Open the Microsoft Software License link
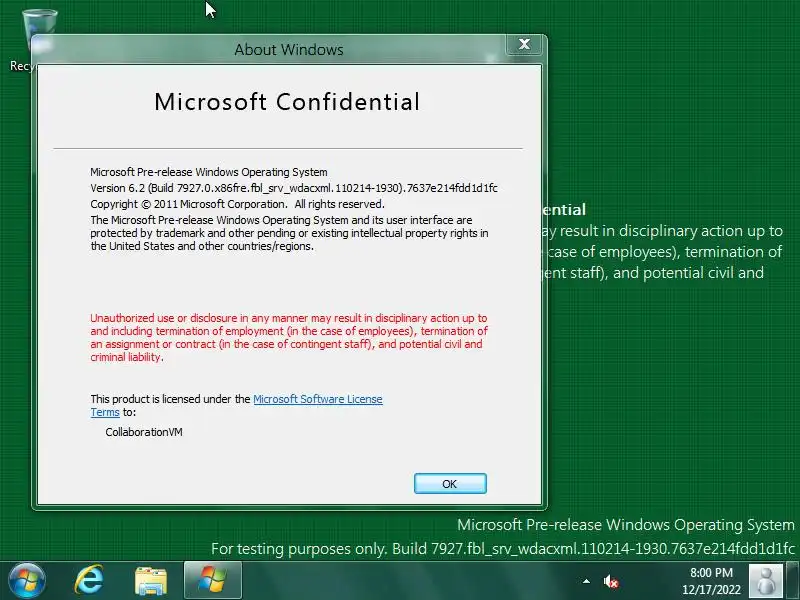Screen dimensions: 800x600 click(x=317, y=399)
